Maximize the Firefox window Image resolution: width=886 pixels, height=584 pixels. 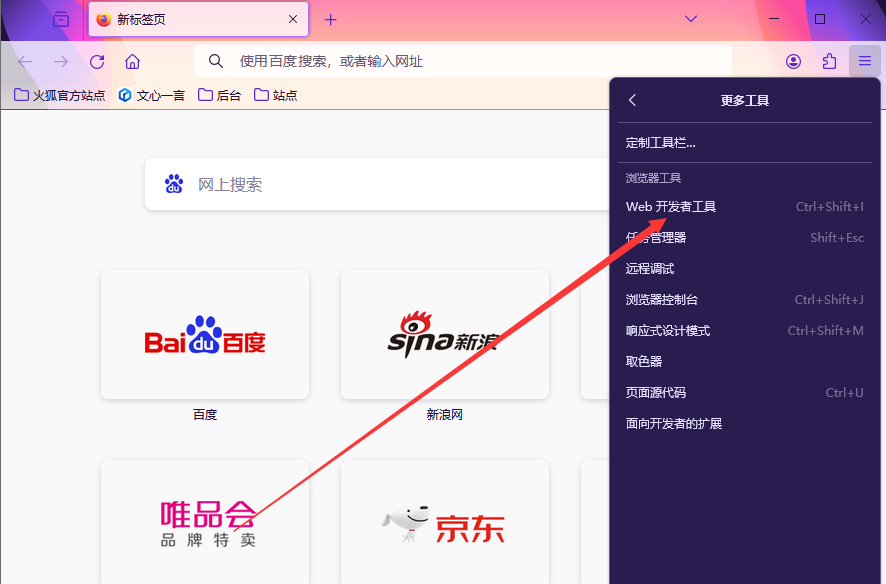pos(820,19)
